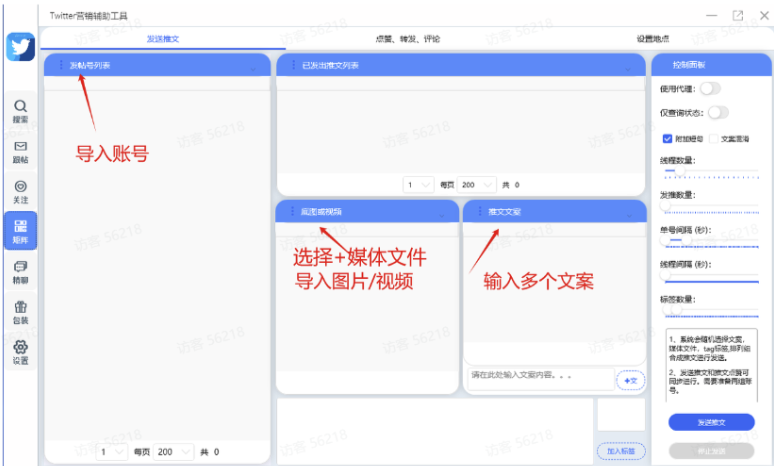Click the 控制面板 panel header
Image resolution: width=774 pixels, height=466 pixels.
click(711, 65)
